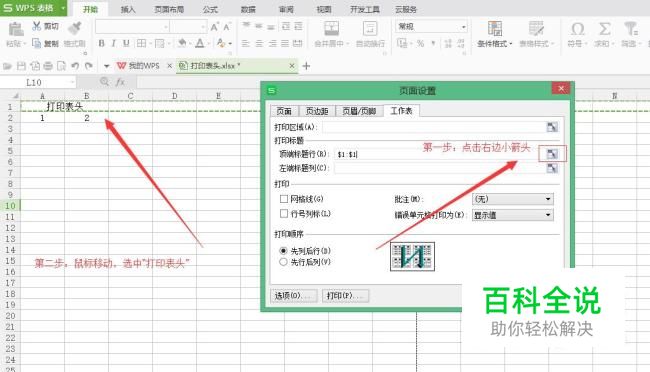Open the number format dropdown showing 常规
Viewport: 650px width, 372px height.
[463, 27]
